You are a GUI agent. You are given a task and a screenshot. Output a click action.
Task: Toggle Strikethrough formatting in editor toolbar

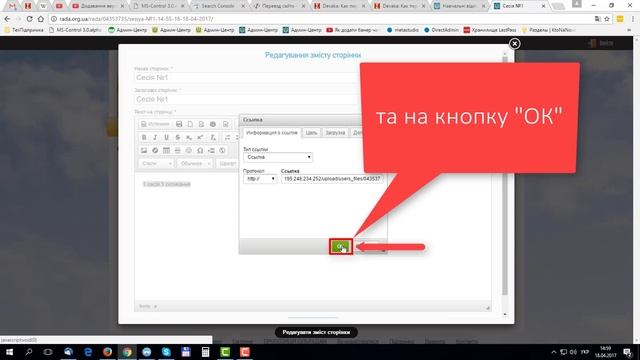[x=178, y=138]
